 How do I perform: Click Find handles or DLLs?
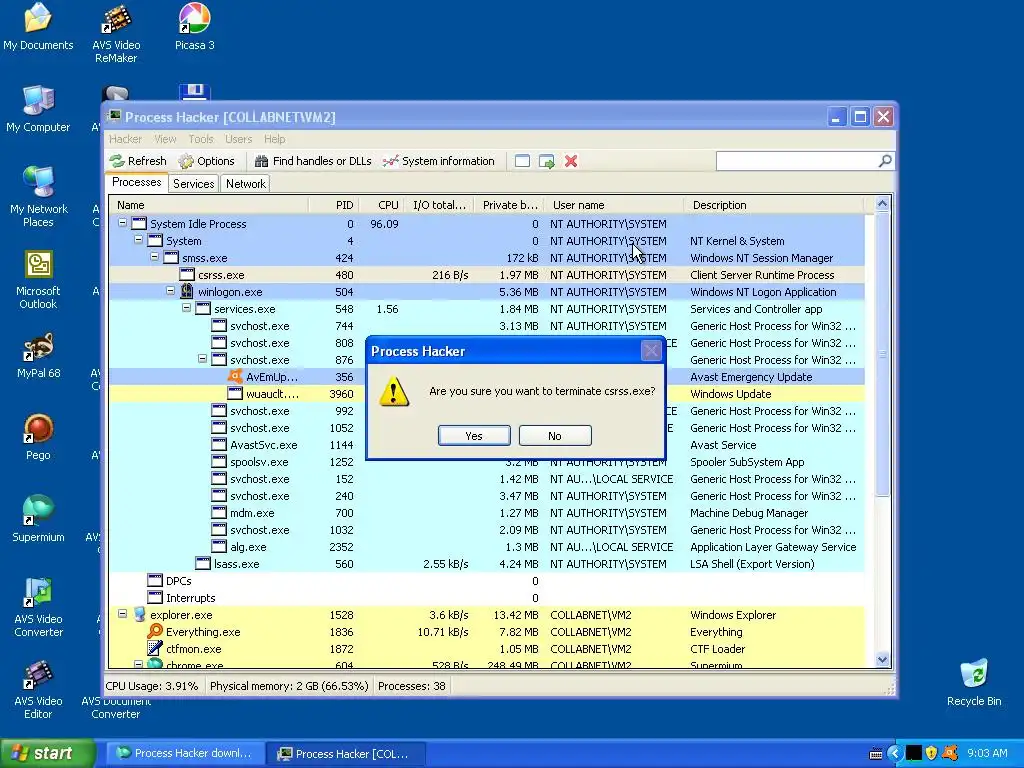click(x=313, y=161)
